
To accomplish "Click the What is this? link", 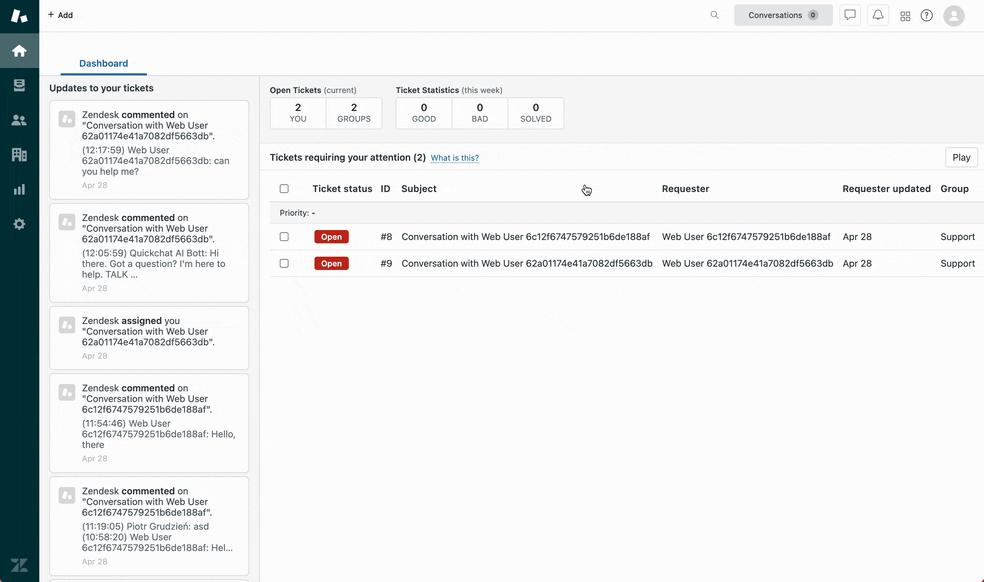I will (x=454, y=157).
